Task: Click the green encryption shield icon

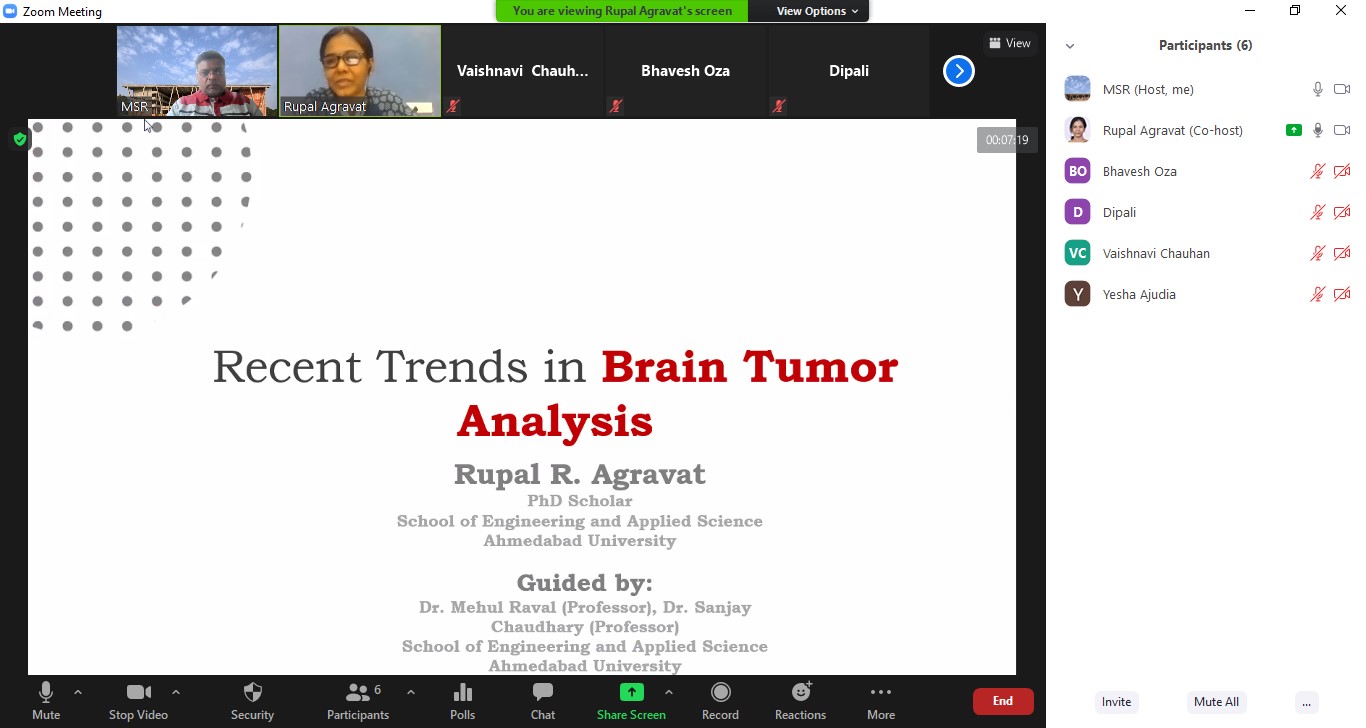Action: [20, 139]
